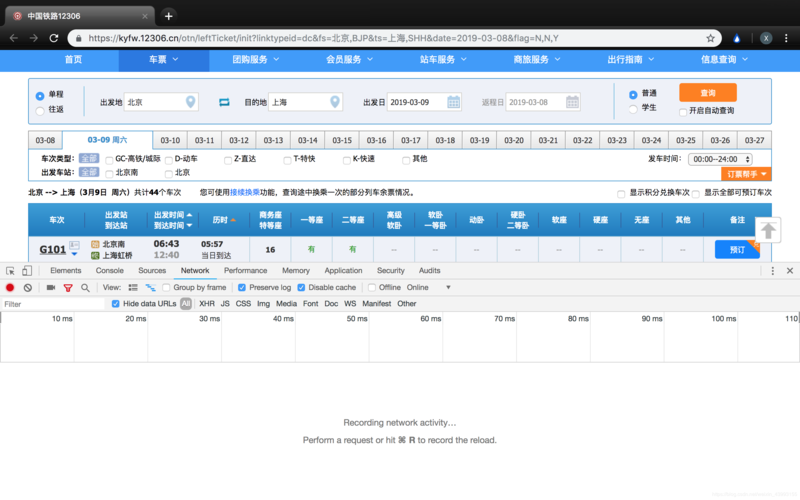Select the 03-10 date tab
This screenshot has height=500, width=800.
(170, 140)
